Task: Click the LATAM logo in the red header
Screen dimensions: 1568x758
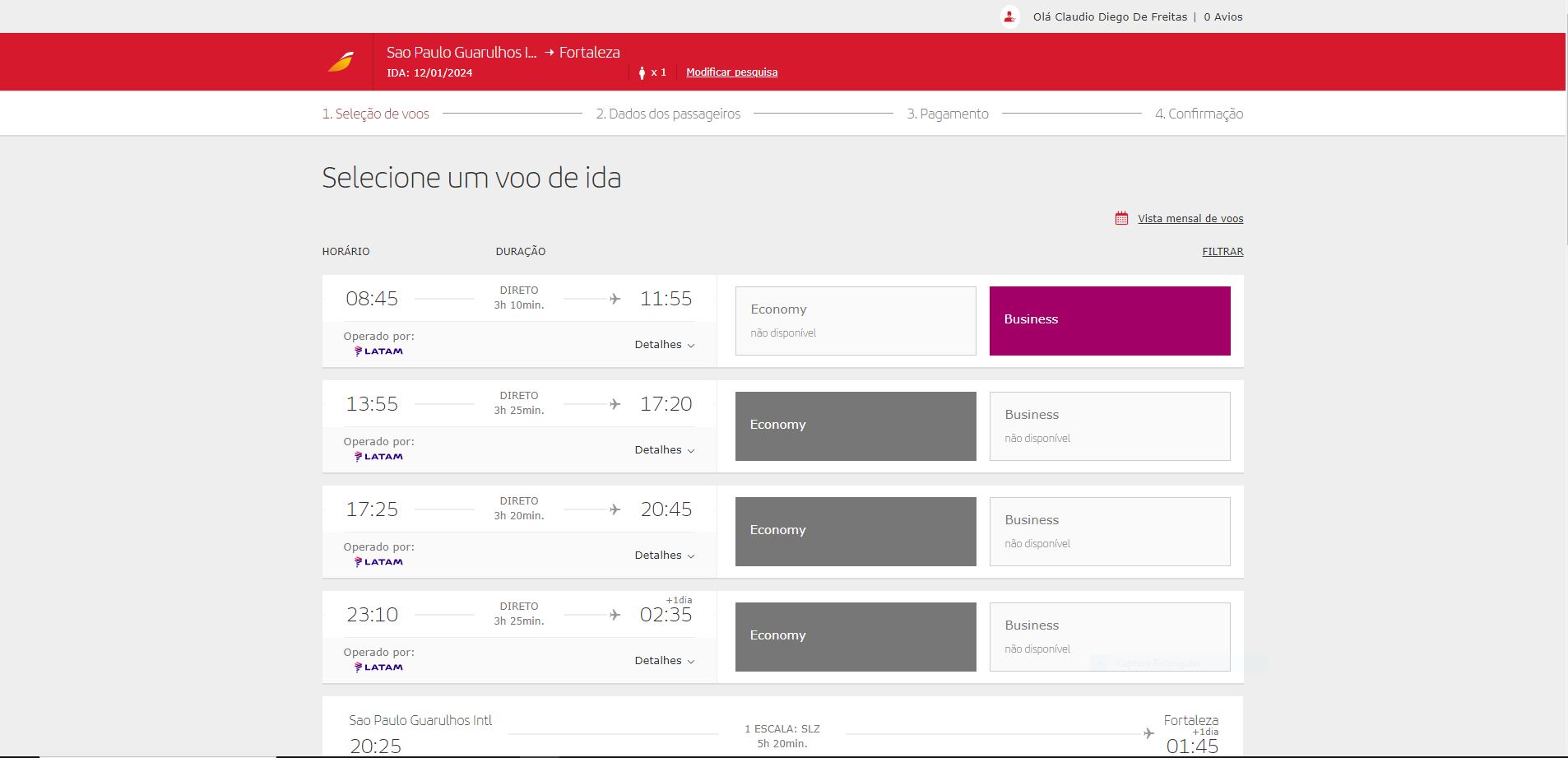Action: (x=341, y=61)
